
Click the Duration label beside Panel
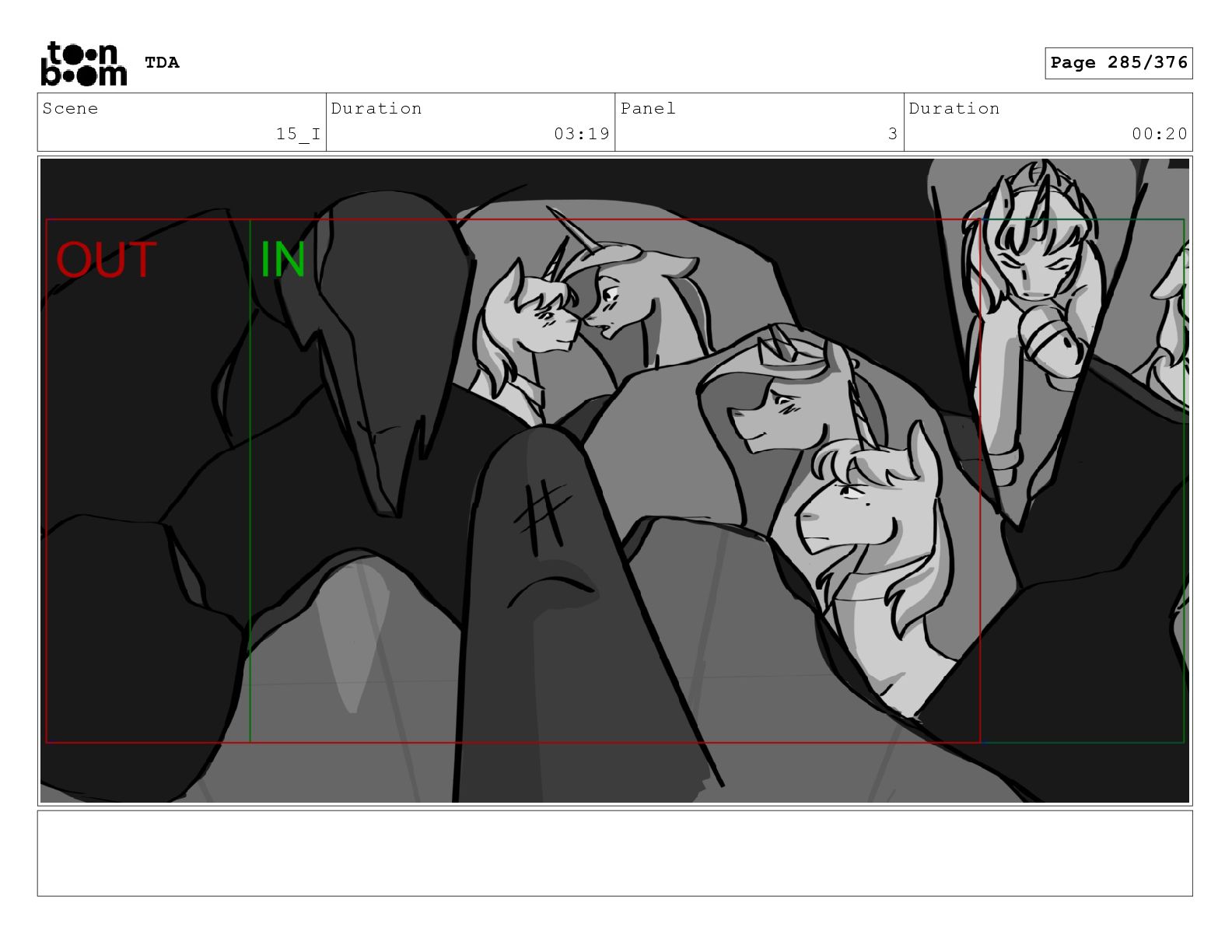tap(954, 108)
